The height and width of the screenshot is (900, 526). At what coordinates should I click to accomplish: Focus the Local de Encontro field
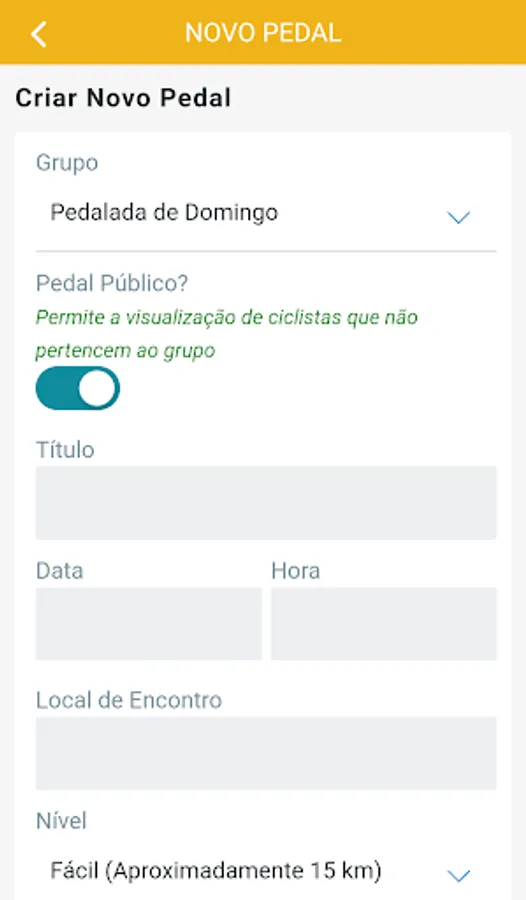tap(266, 753)
